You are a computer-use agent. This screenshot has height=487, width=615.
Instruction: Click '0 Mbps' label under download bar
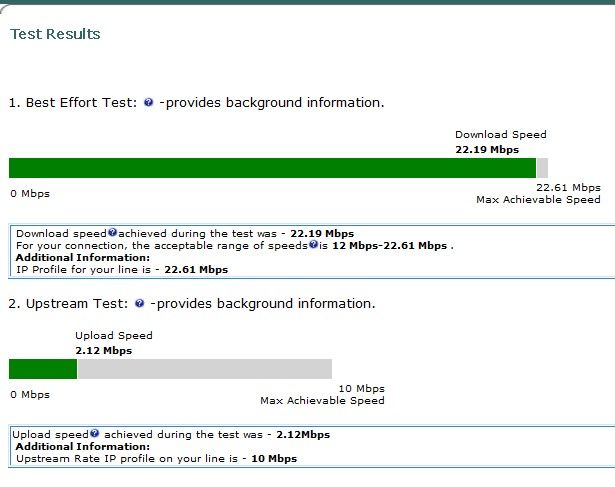click(30, 194)
